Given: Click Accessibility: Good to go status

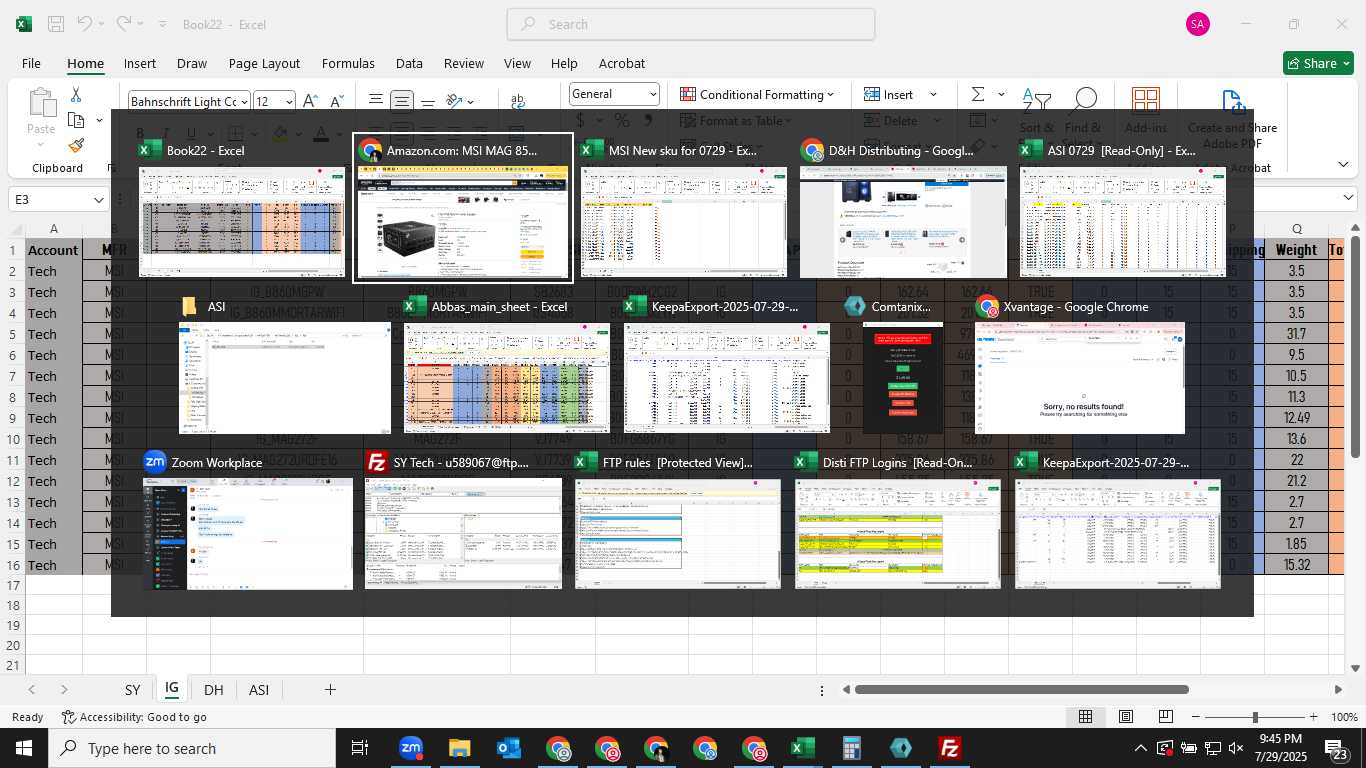Looking at the screenshot, I should (x=134, y=717).
